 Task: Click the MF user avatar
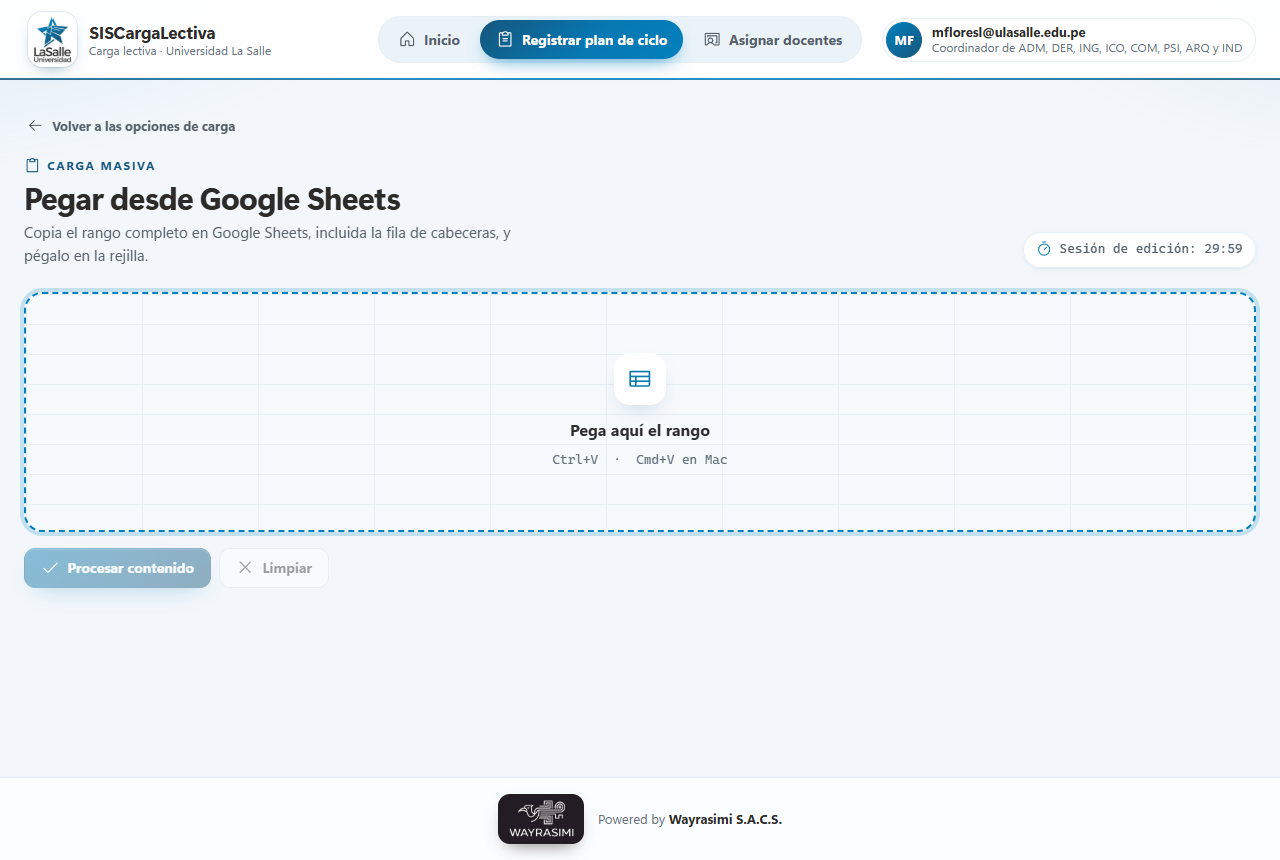coord(904,40)
